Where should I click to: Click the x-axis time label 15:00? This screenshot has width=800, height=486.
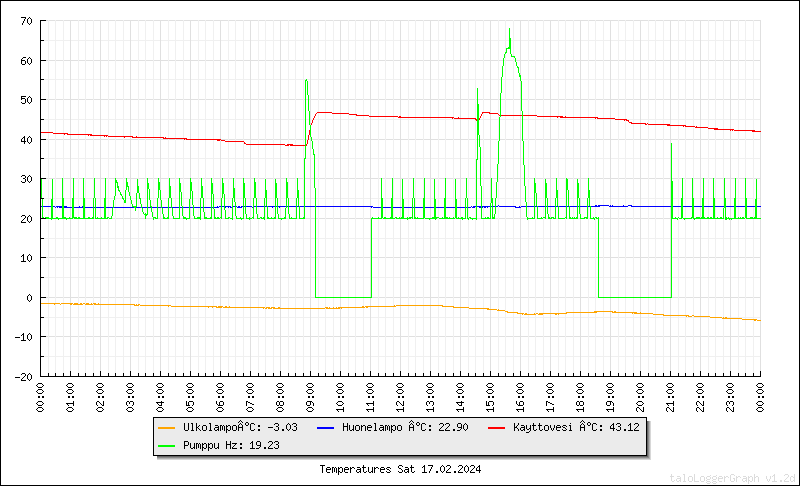pyautogui.click(x=490, y=398)
